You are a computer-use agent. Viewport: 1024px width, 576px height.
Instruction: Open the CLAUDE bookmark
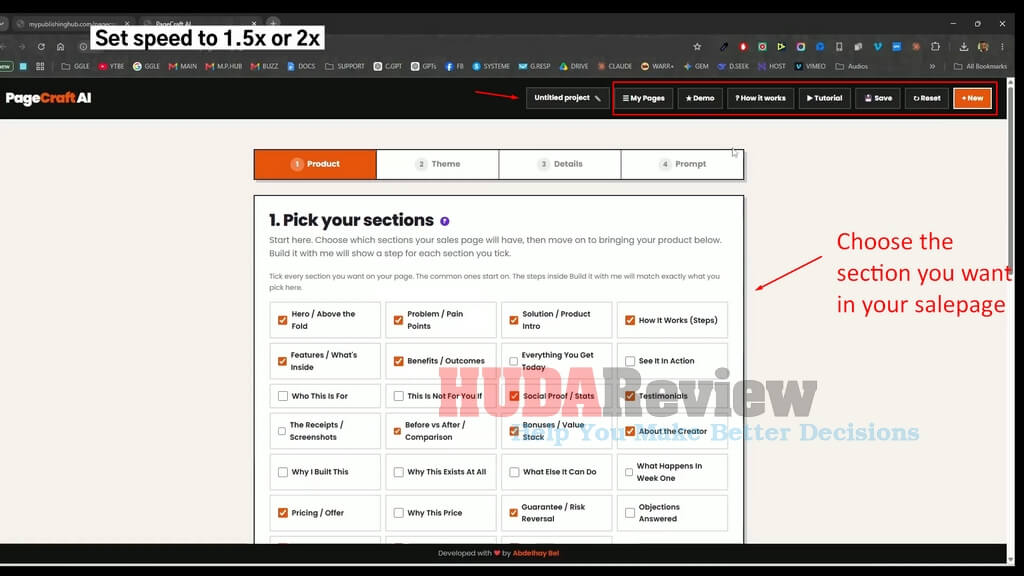[615, 67]
